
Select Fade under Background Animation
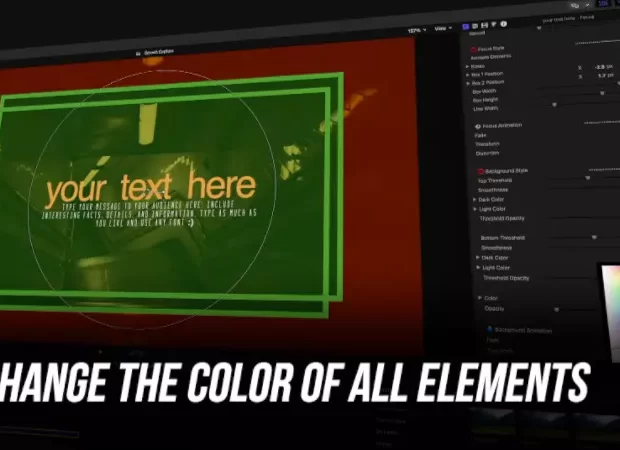tap(493, 340)
